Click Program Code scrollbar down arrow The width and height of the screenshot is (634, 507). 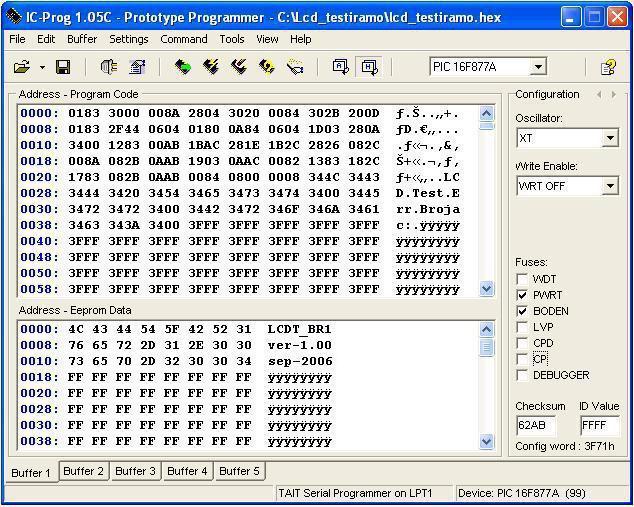486,289
